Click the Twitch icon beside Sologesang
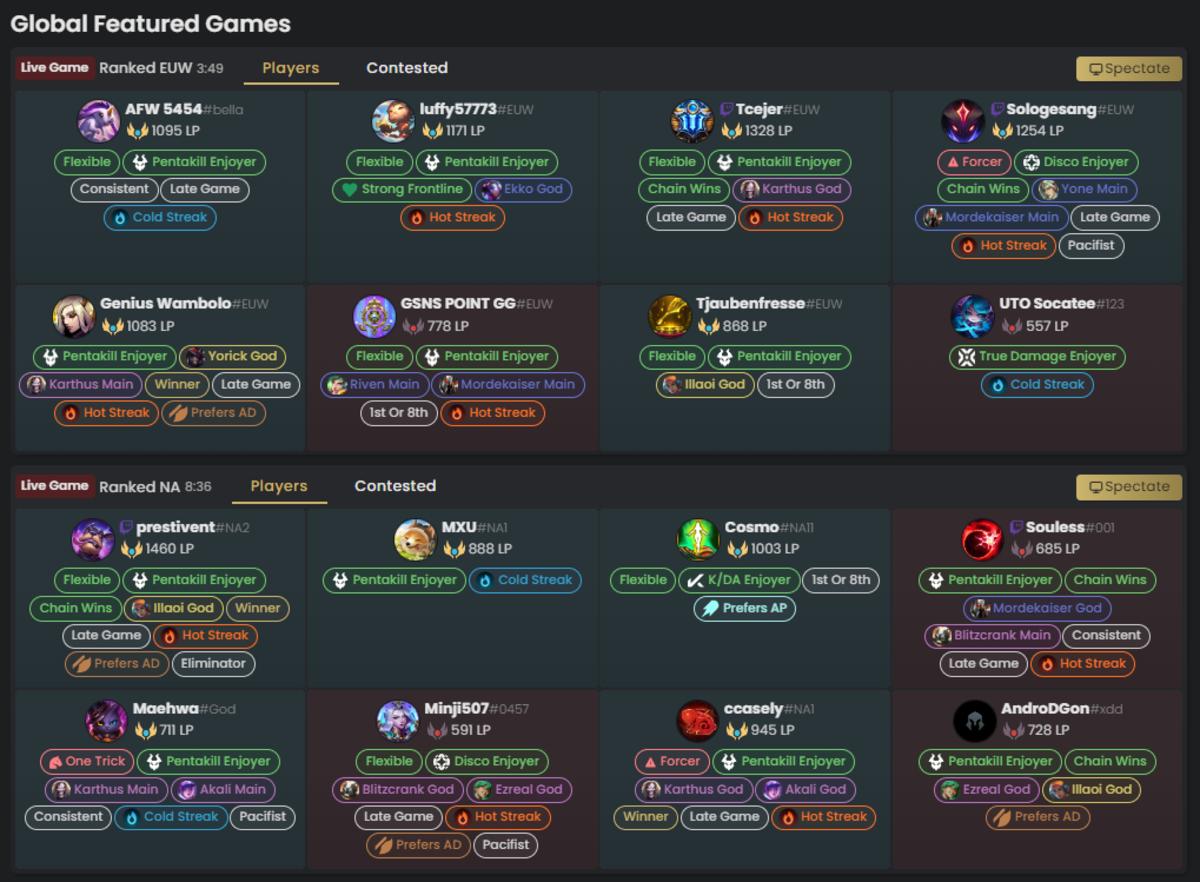Image resolution: width=1200 pixels, height=882 pixels. (997, 109)
